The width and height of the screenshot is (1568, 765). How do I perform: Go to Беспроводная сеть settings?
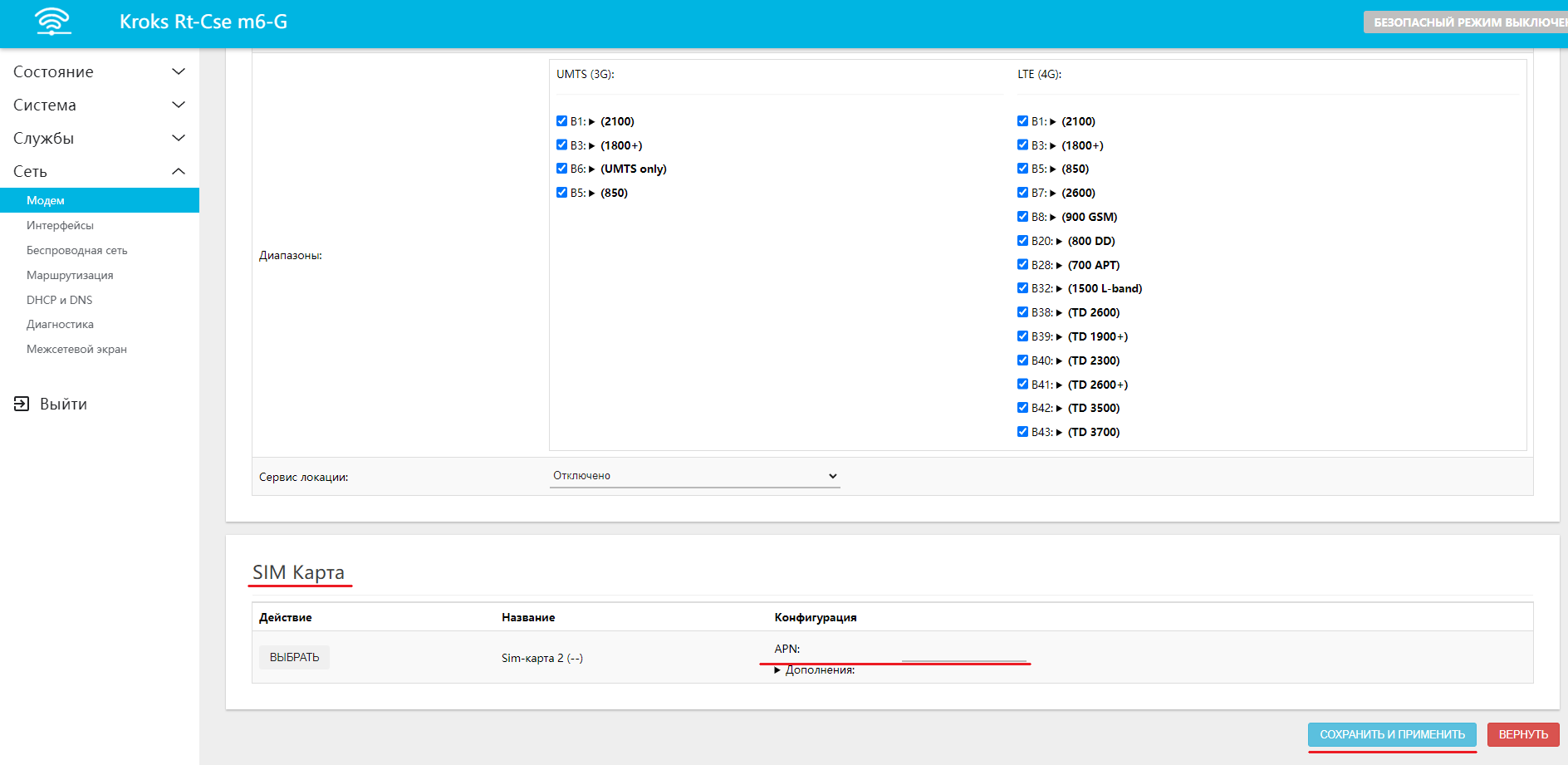pyautogui.click(x=76, y=250)
